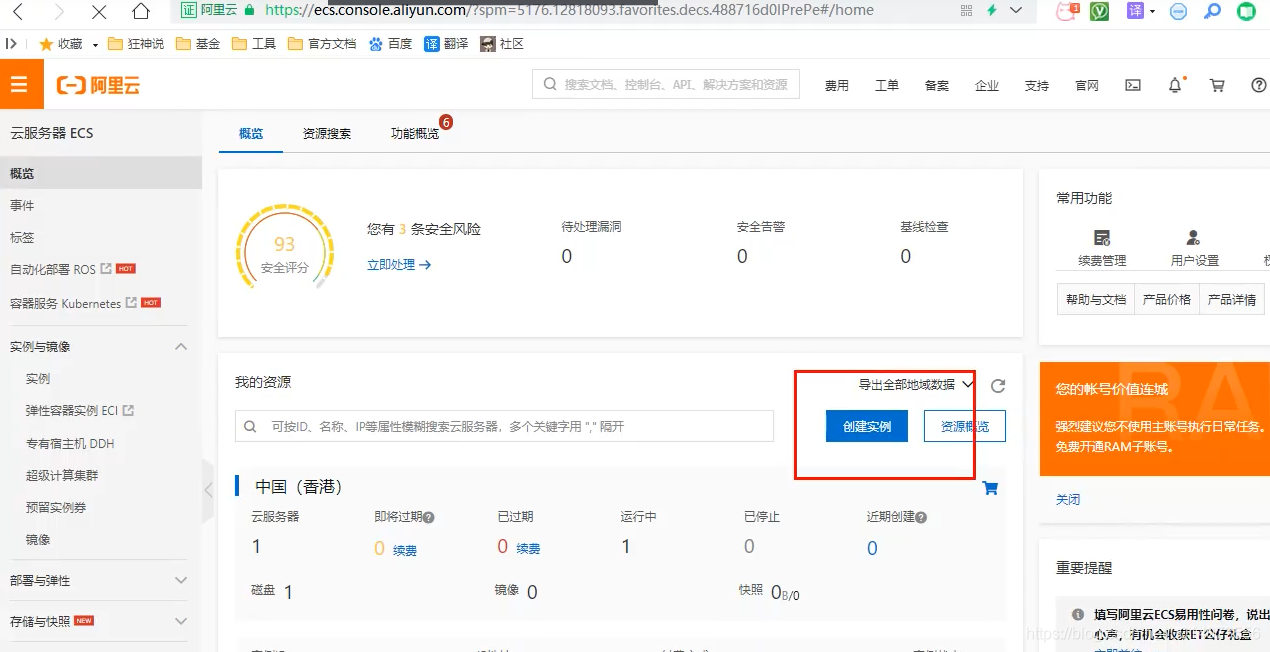Open the 收藏 dropdown arrow
1270x652 pixels.
tap(95, 45)
